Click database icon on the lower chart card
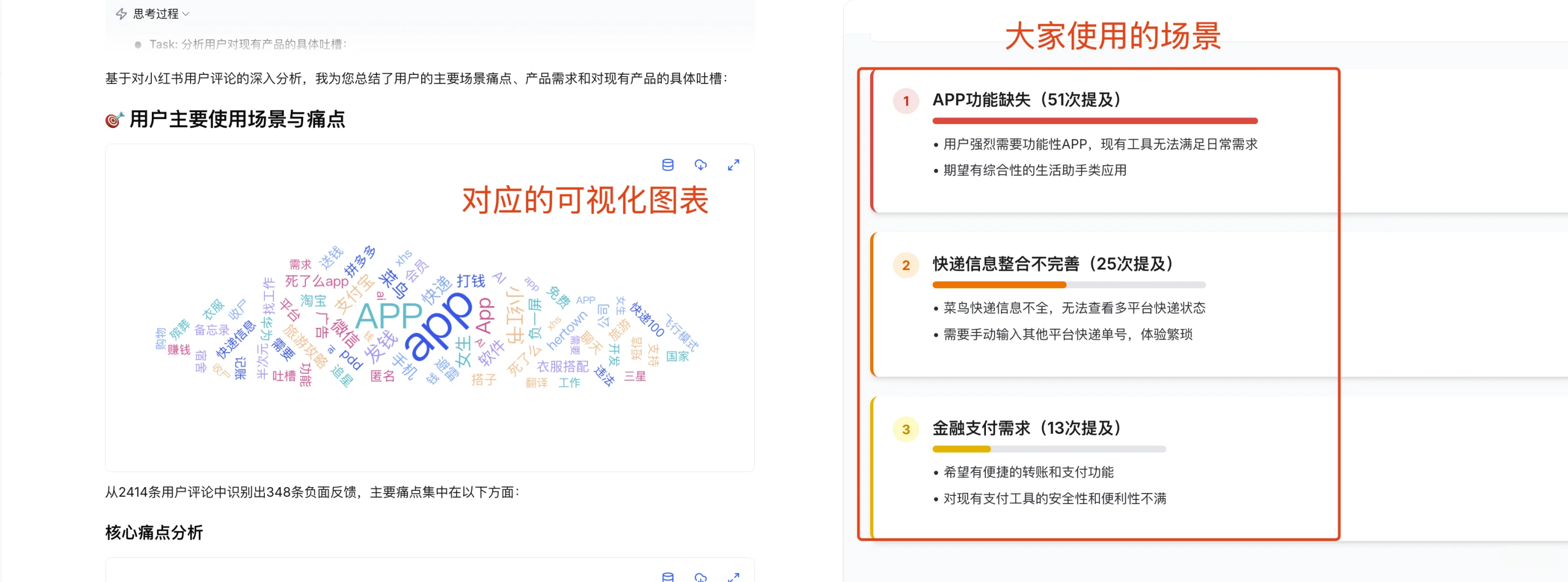Viewport: 1568px width, 582px height. pos(668,577)
